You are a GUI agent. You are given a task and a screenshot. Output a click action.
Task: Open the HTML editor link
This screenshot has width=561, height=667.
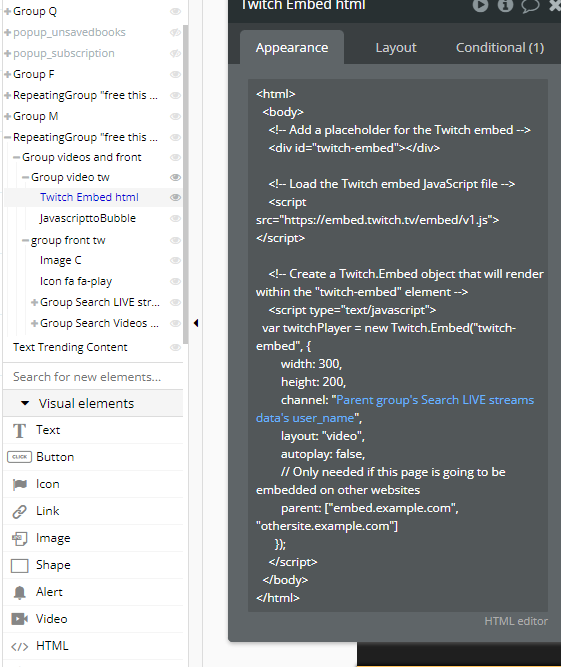coord(516,621)
